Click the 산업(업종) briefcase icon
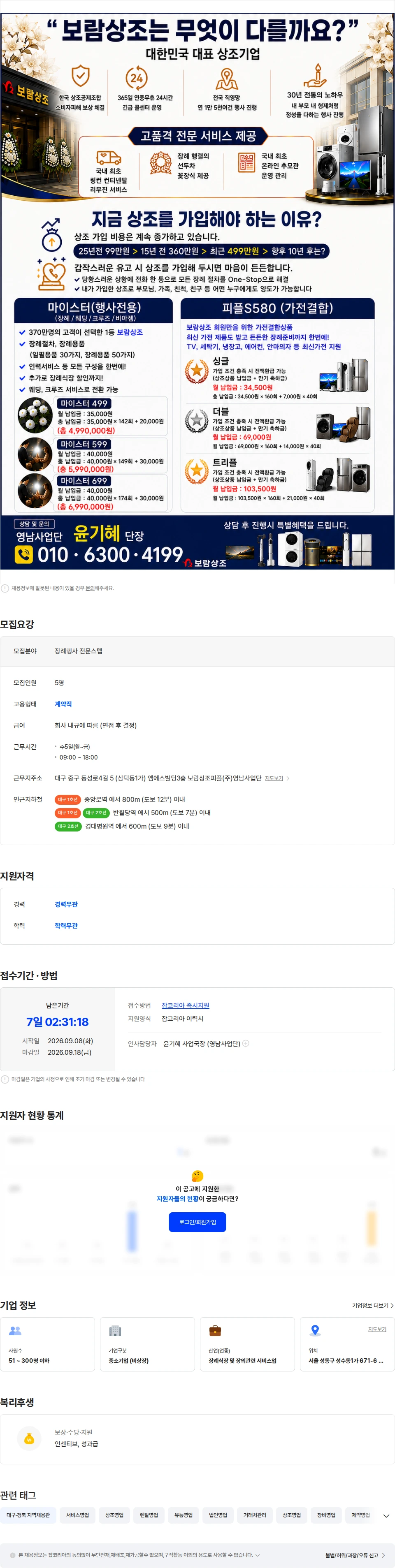This screenshot has height=1568, width=395. point(215,1331)
